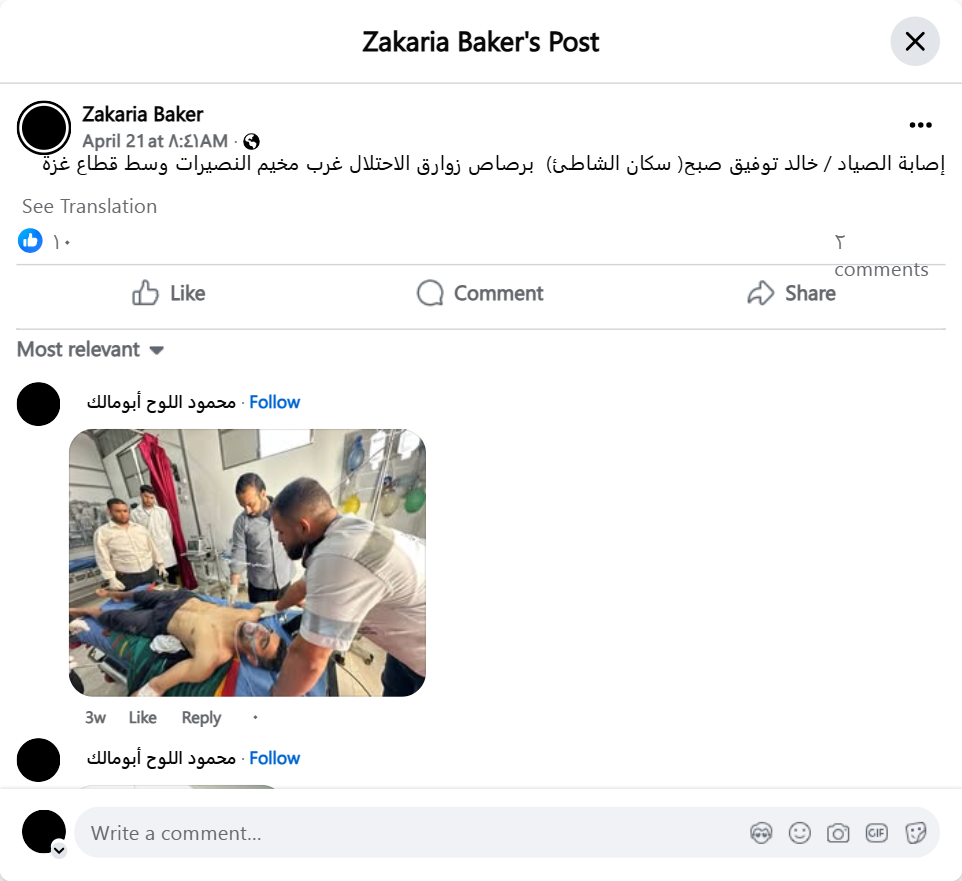Click See Translation under the post text
Viewport: 962px width, 881px height.
[x=90, y=206]
